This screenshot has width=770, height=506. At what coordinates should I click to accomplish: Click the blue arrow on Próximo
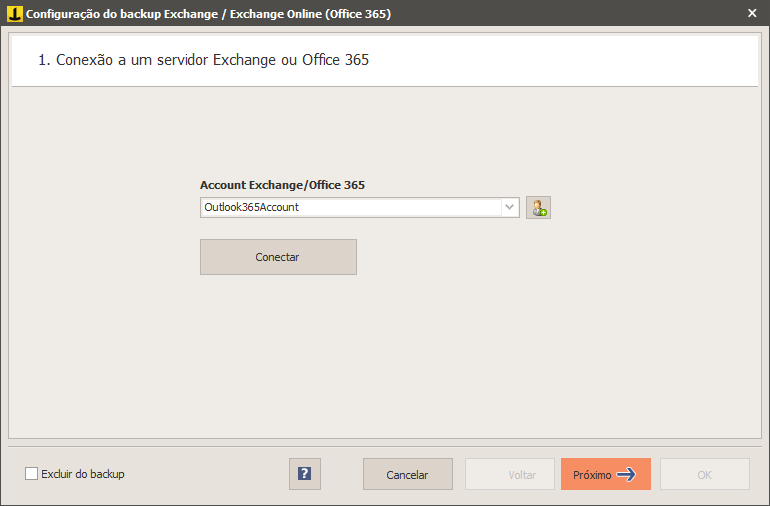click(x=626, y=475)
